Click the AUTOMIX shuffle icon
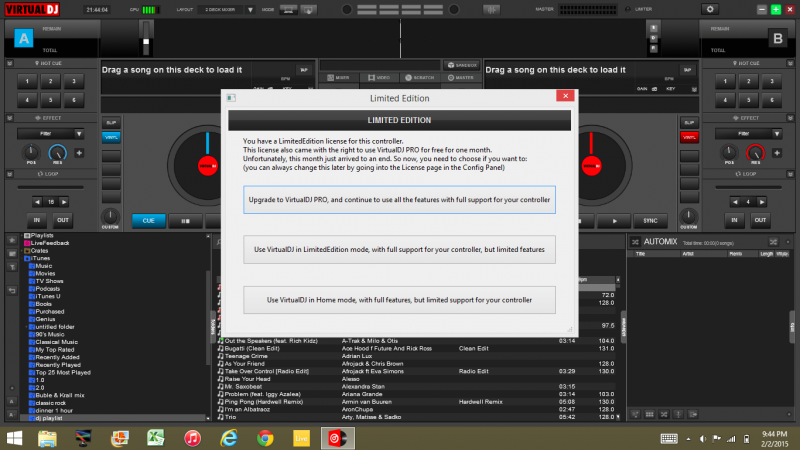This screenshot has width=800, height=450. [x=635, y=242]
